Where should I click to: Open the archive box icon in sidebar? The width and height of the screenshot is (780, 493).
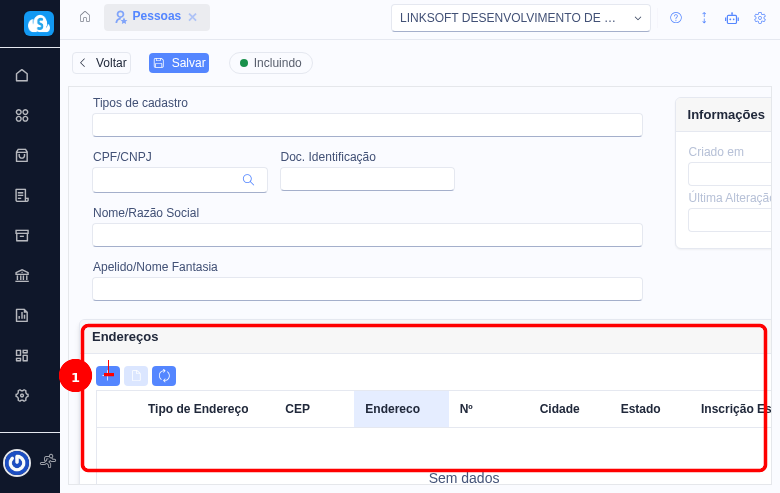click(22, 235)
